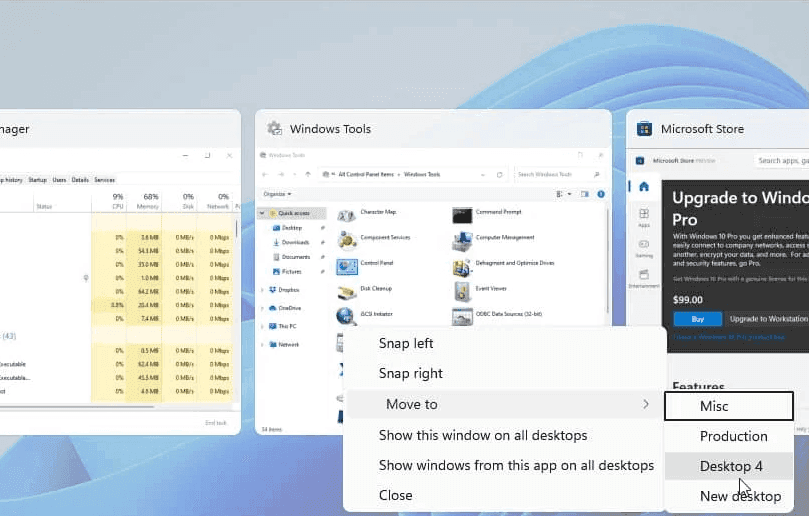The image size is (809, 516).
Task: Open the Windows 10 Pro product key link
Action: 729,337
